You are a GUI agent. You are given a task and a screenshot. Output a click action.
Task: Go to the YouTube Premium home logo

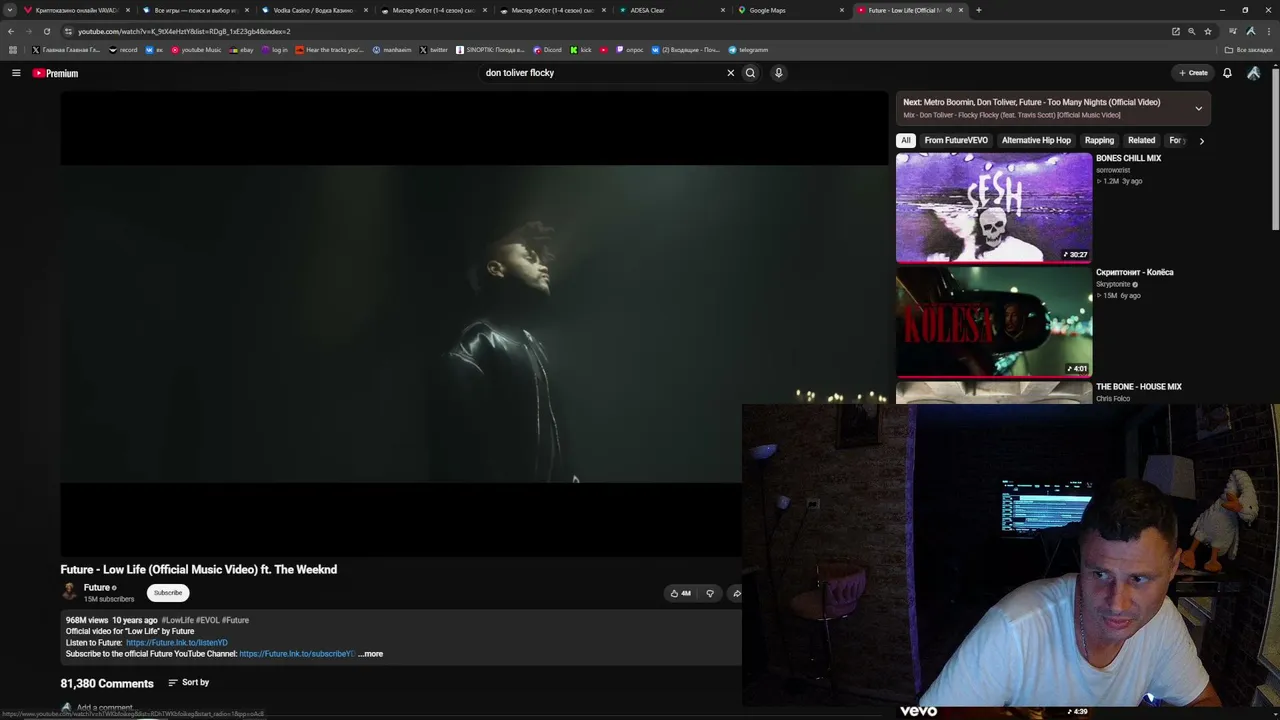(55, 73)
